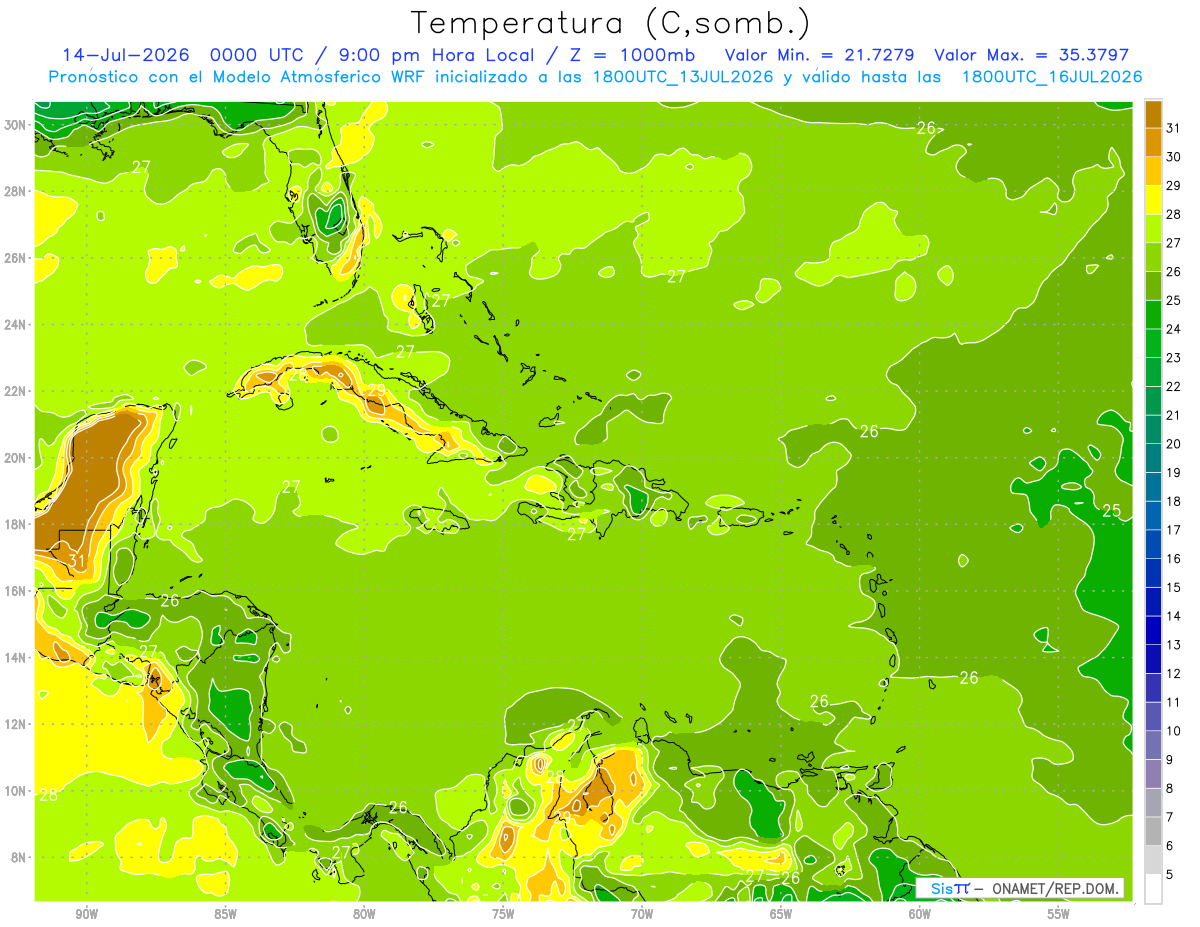Image resolution: width=1200 pixels, height=927 pixels.
Task: Click colorbar value 18
Action: 1173,500
